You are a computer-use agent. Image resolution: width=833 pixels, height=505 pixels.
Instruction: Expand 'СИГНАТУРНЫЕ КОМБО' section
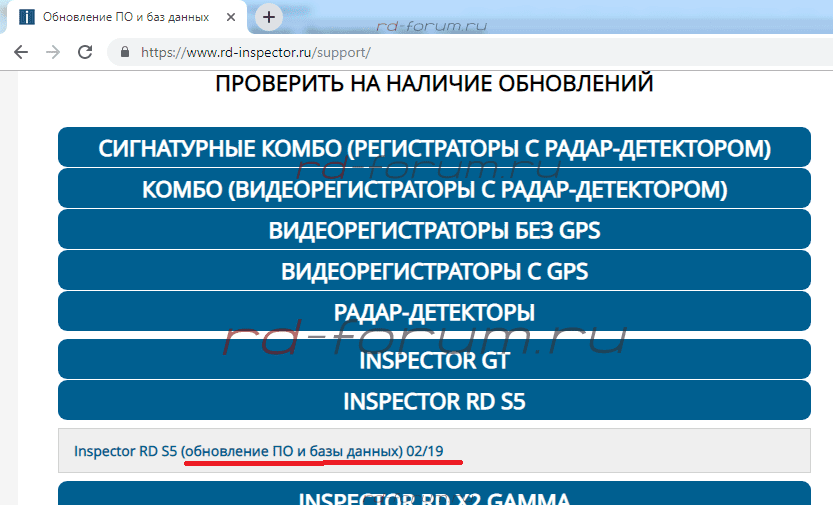point(434,148)
